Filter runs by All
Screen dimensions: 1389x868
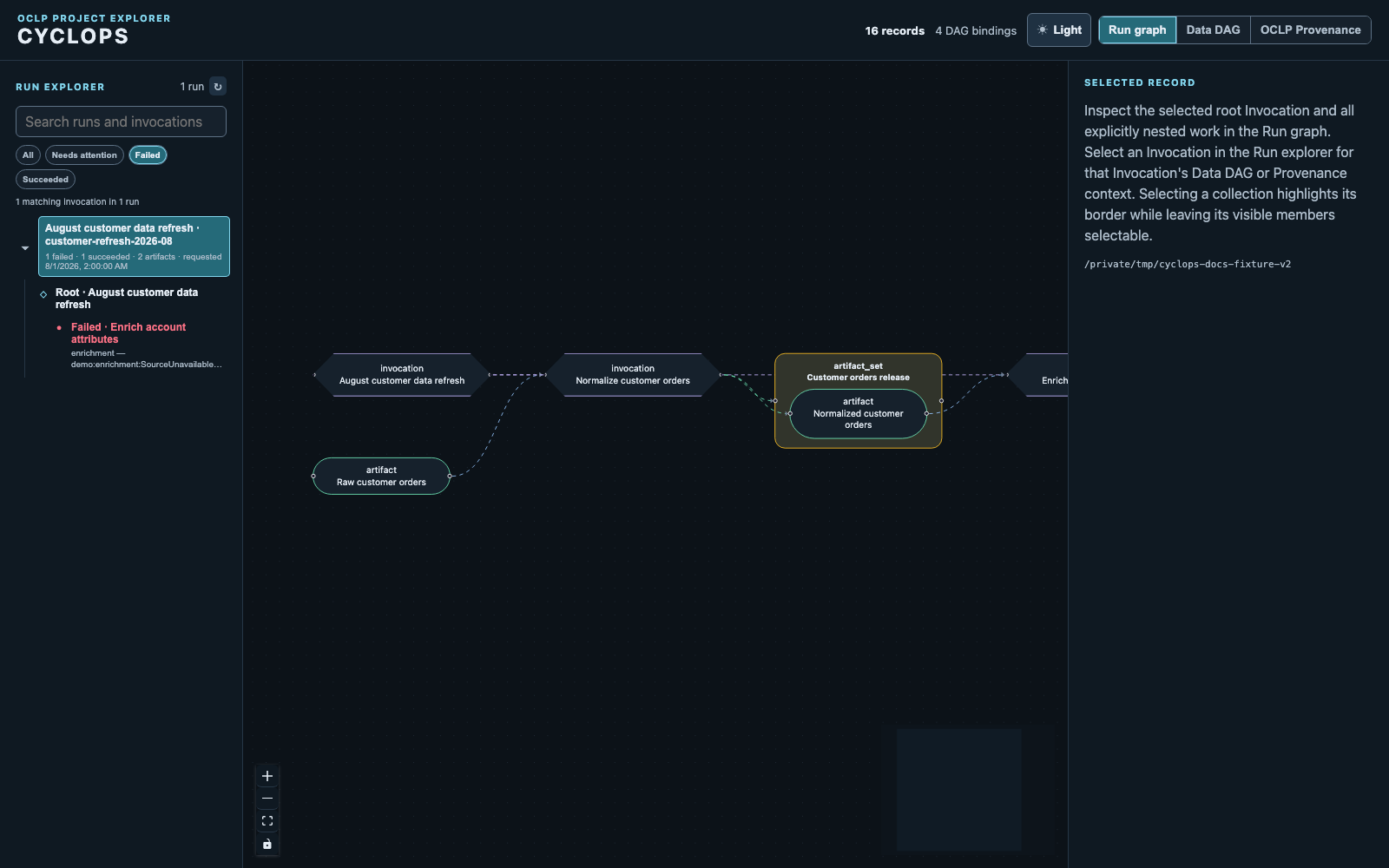tap(28, 155)
